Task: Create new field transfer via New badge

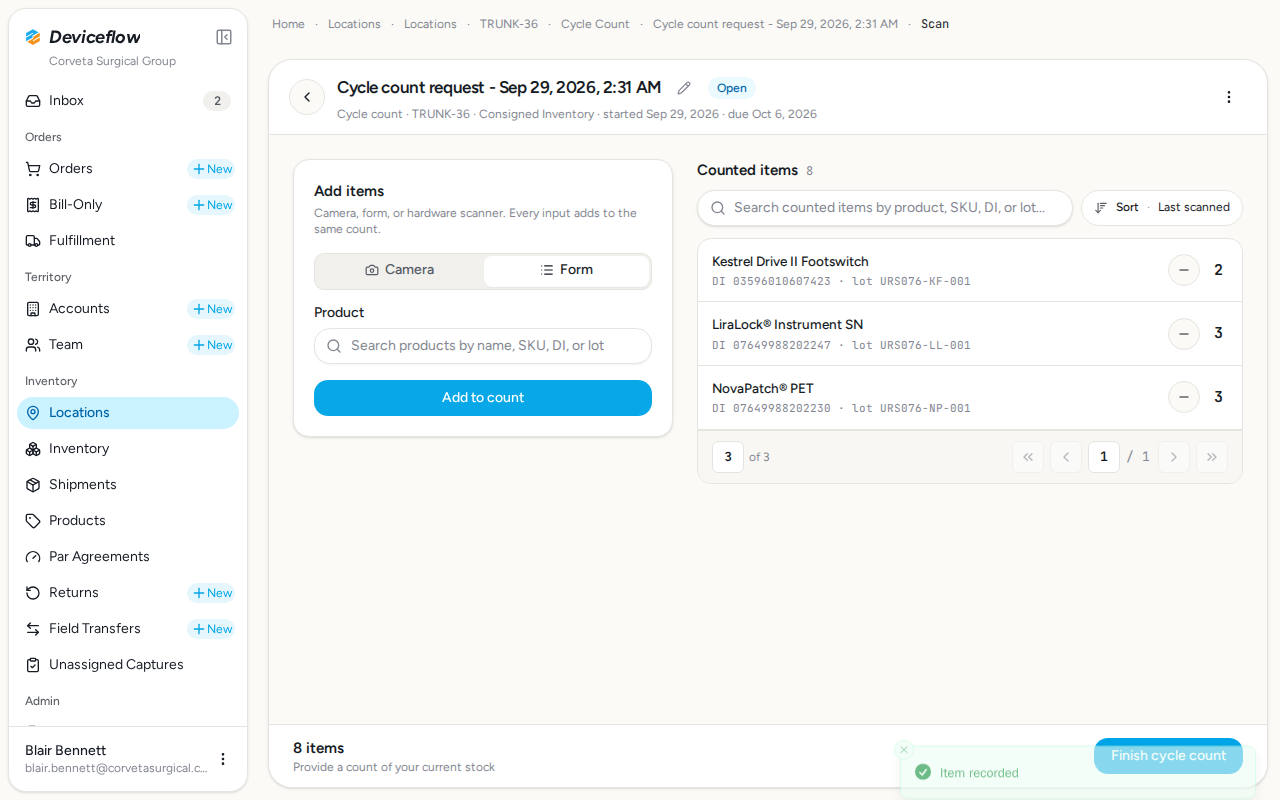Action: 212,629
